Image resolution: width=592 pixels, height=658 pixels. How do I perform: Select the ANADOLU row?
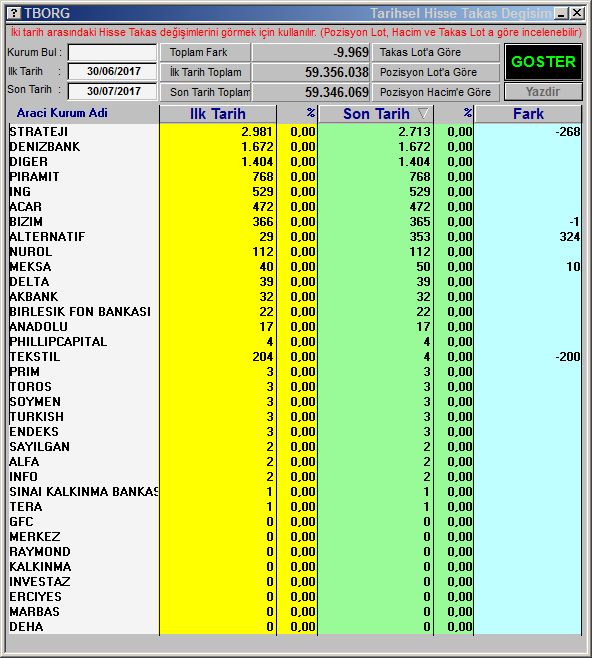point(295,327)
